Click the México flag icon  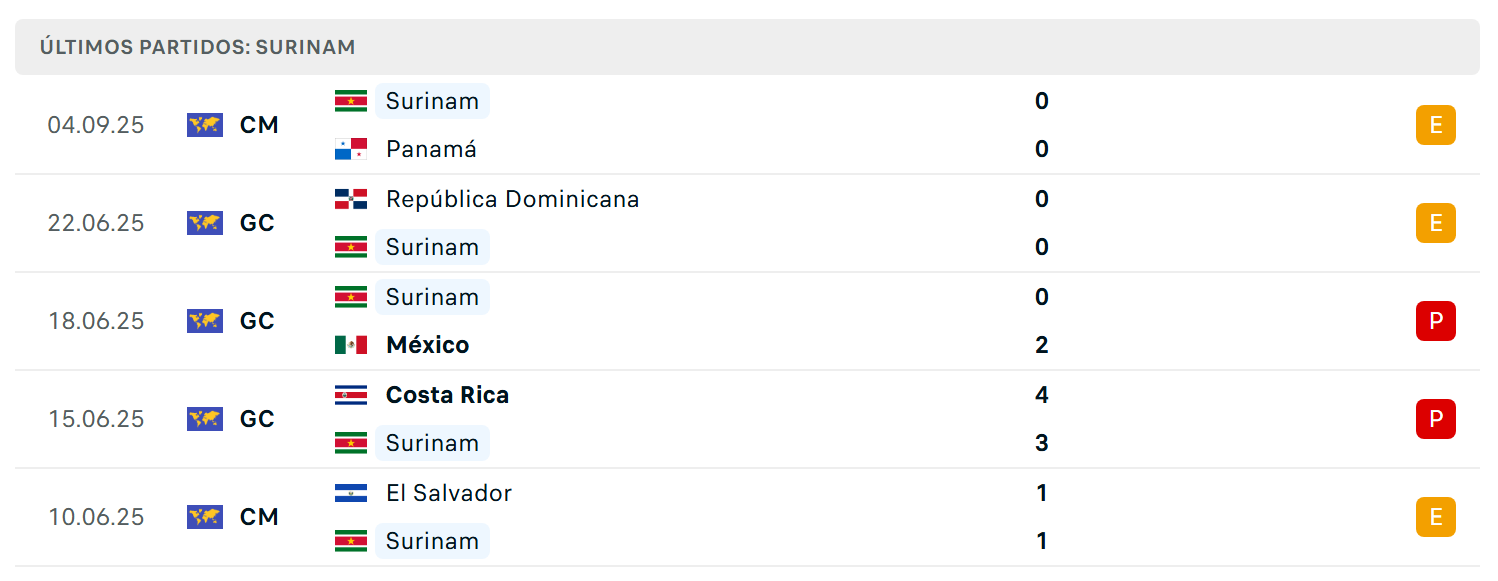[351, 345]
